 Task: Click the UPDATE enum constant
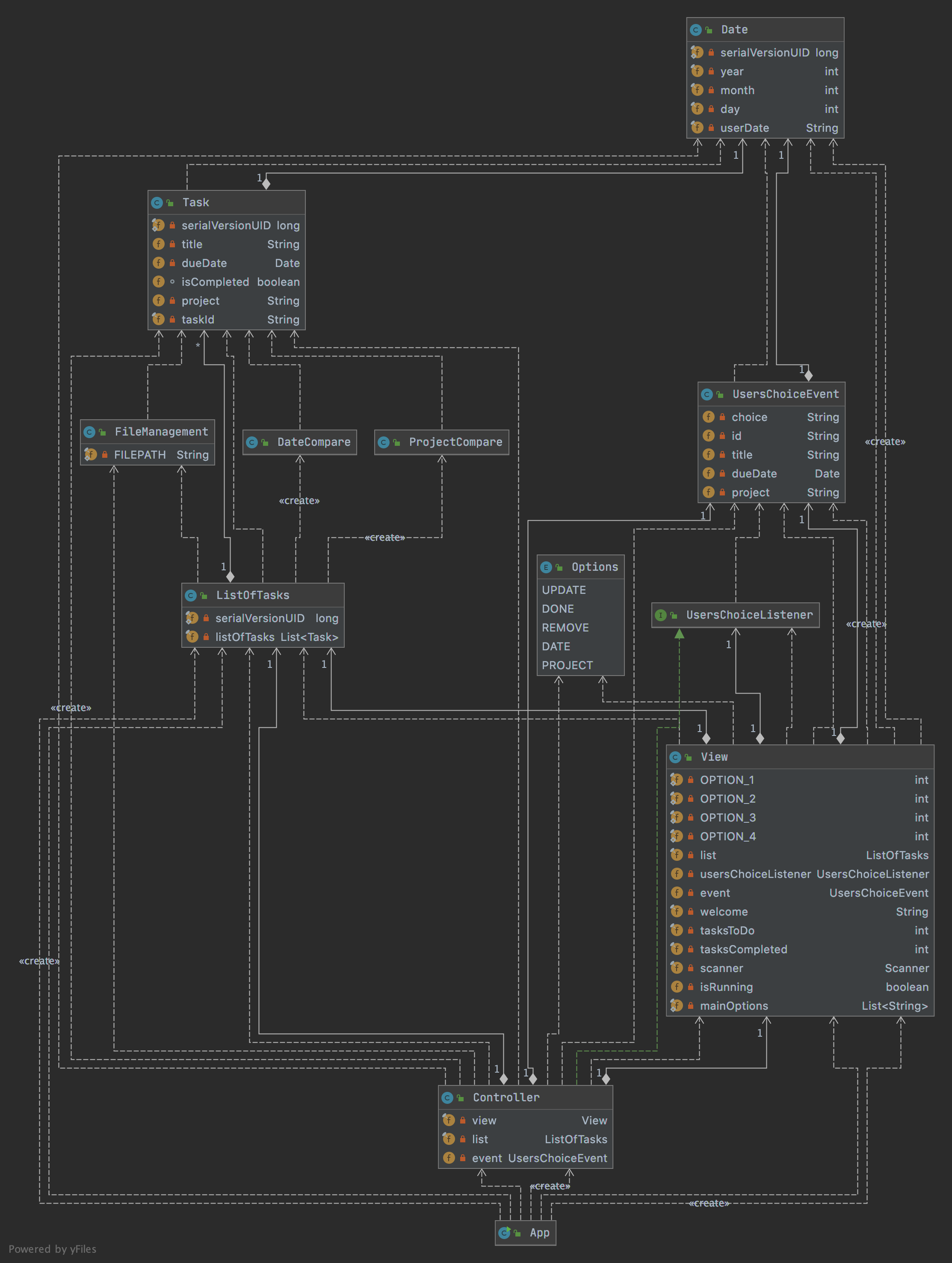[x=564, y=590]
